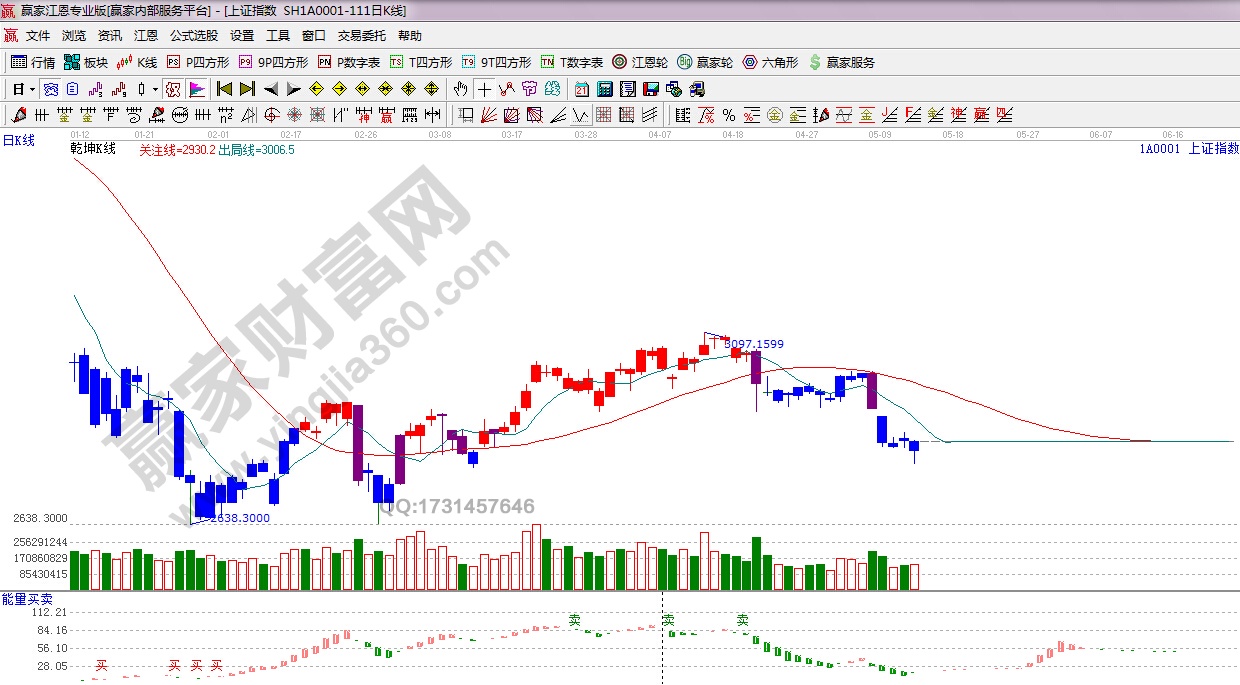The width and height of the screenshot is (1240, 685).
Task: Activate the crosshair cursor tool
Action: [x=484, y=89]
